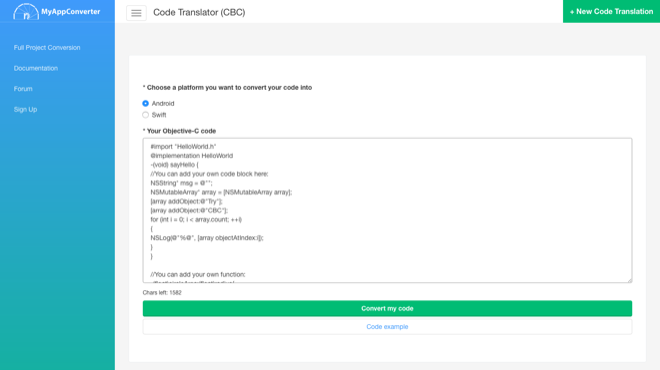The height and width of the screenshot is (370, 660).
Task: Click the textarea resize handle corner
Action: pos(629,280)
